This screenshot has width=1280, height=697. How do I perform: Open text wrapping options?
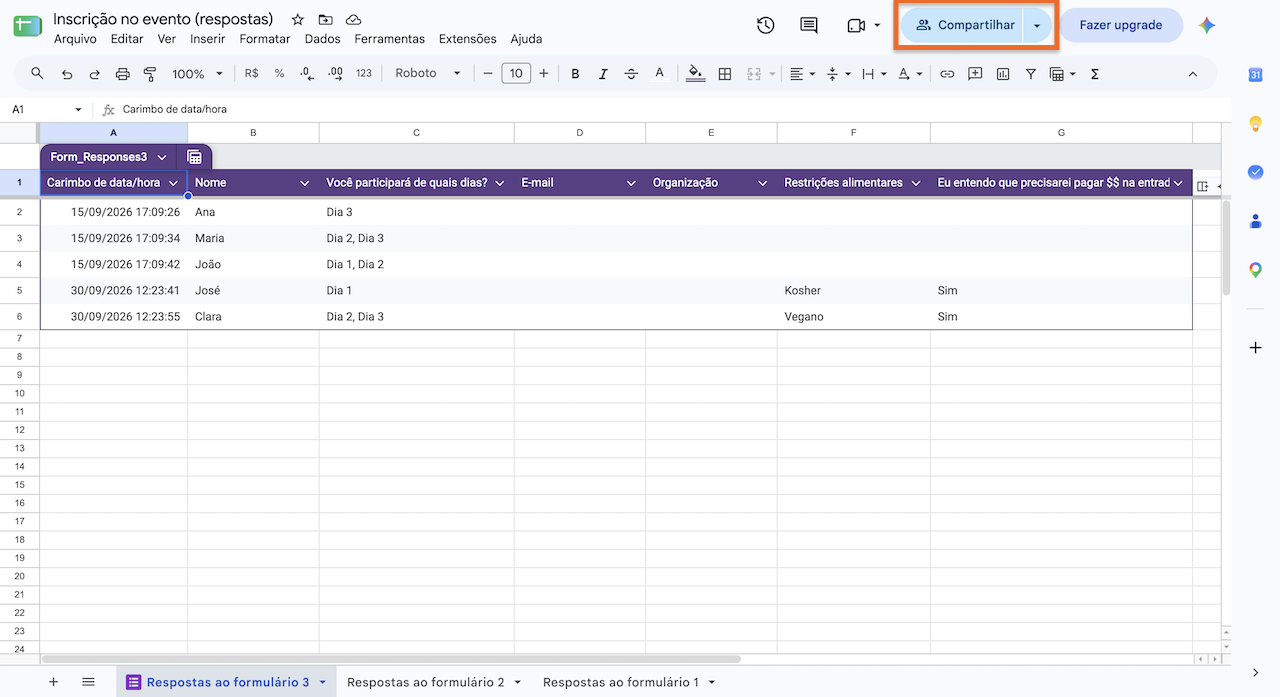tap(874, 73)
